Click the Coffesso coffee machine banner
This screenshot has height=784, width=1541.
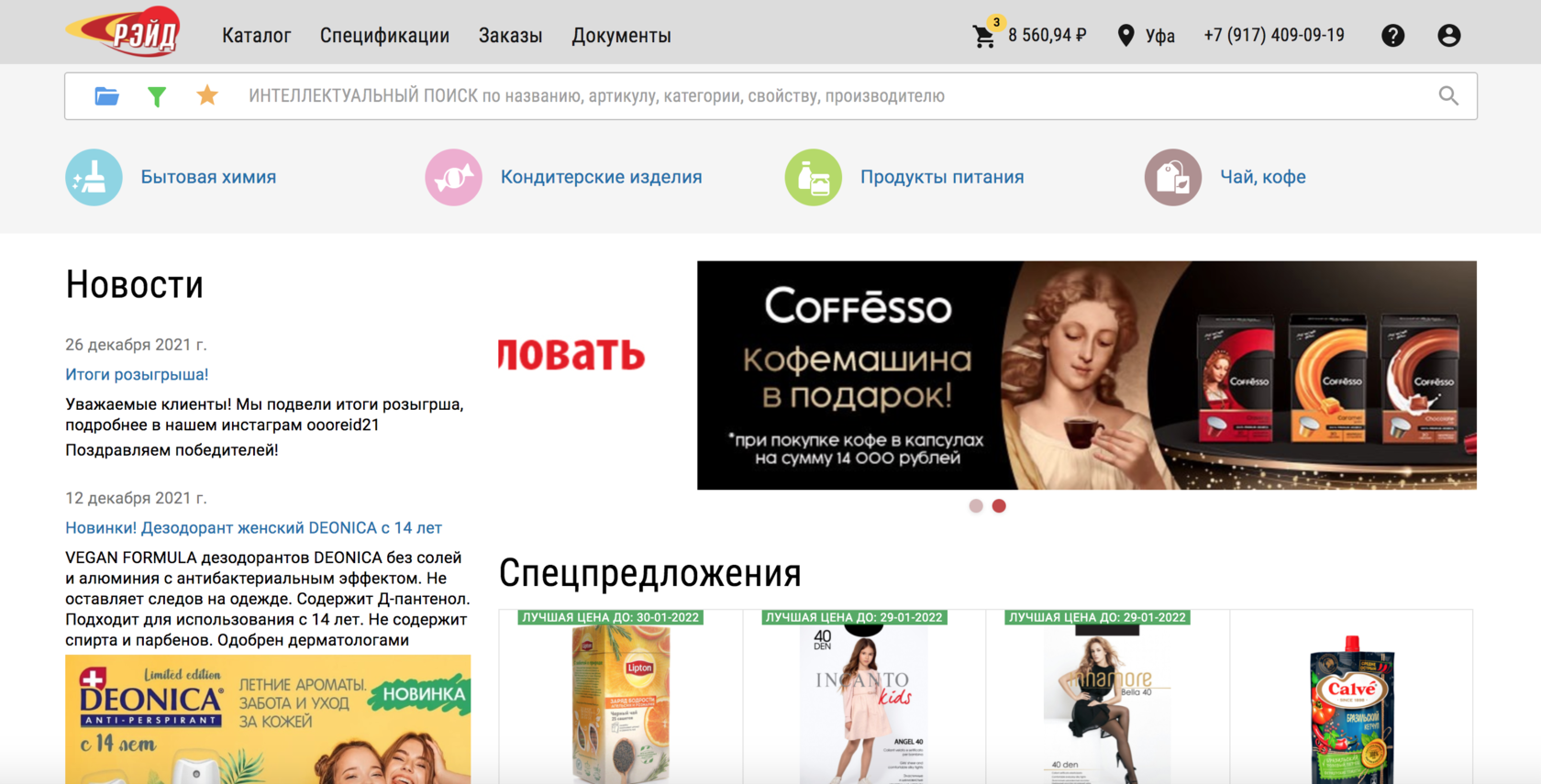pyautogui.click(x=1086, y=375)
